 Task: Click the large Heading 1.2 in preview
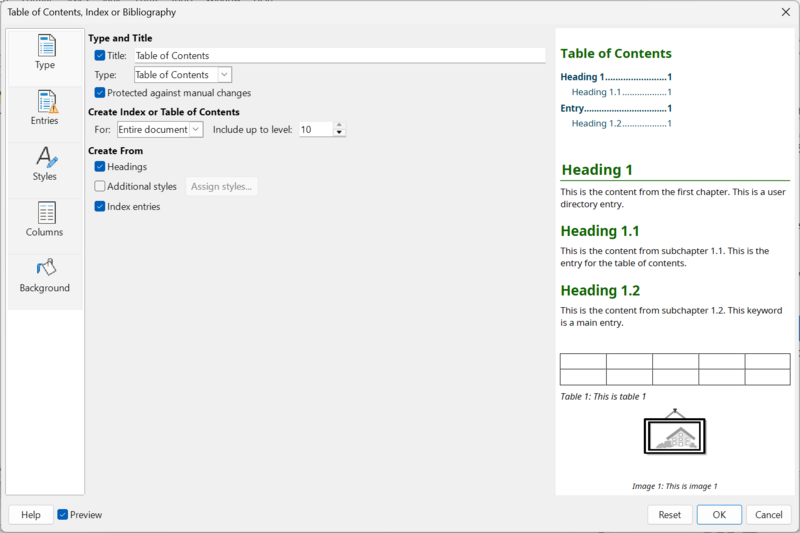point(600,290)
